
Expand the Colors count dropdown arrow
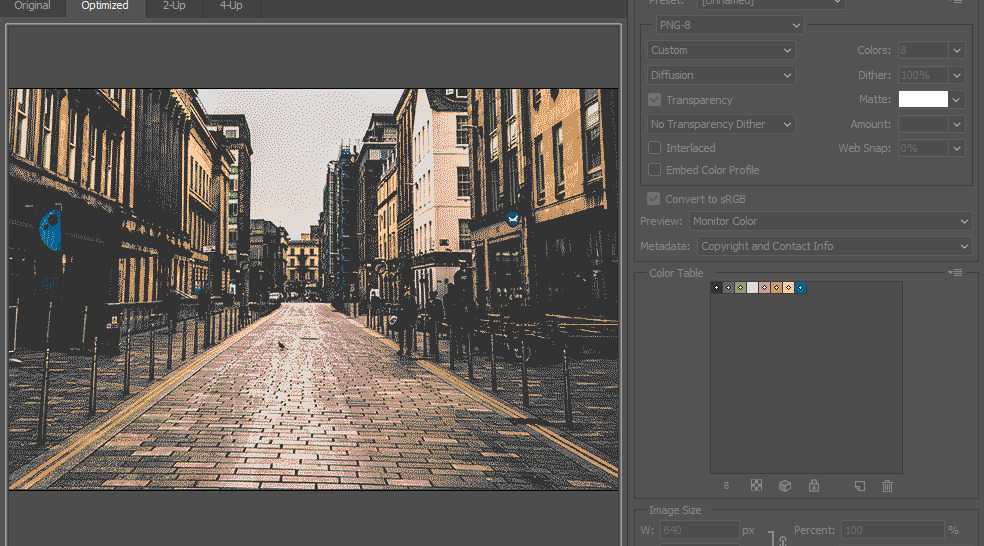956,50
